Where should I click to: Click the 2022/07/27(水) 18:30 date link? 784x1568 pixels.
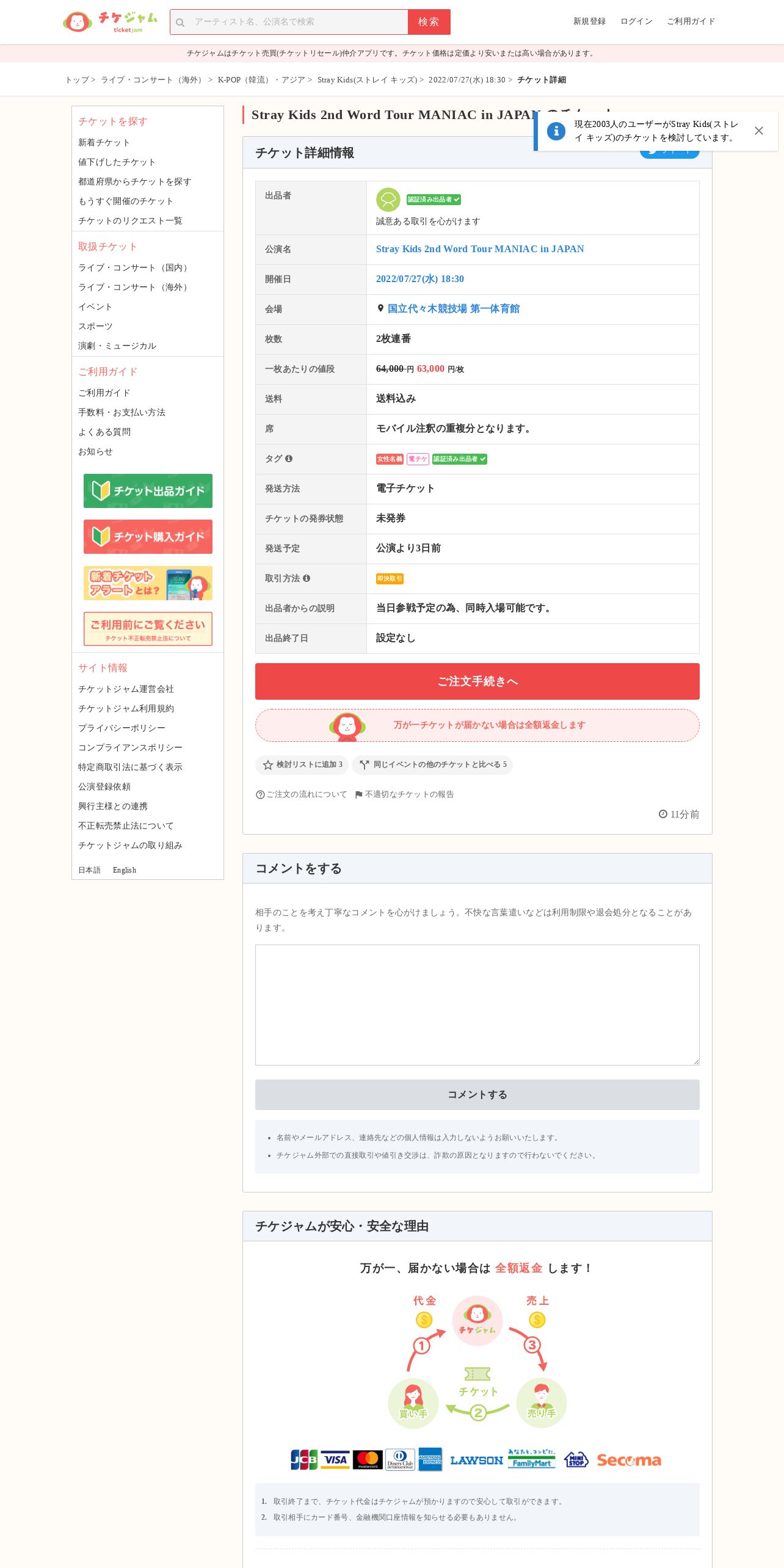click(x=420, y=279)
